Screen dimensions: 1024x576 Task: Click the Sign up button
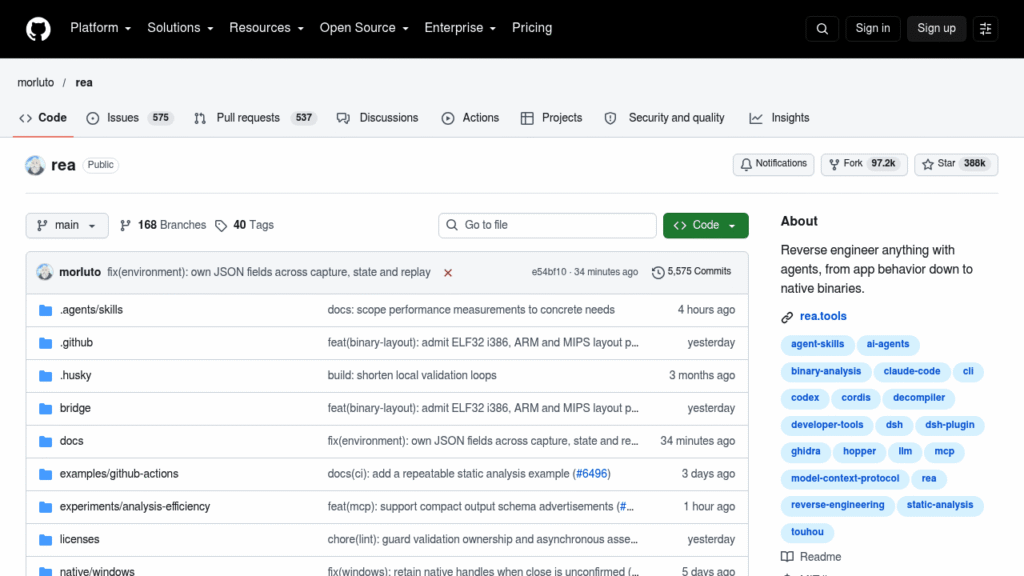tap(936, 29)
